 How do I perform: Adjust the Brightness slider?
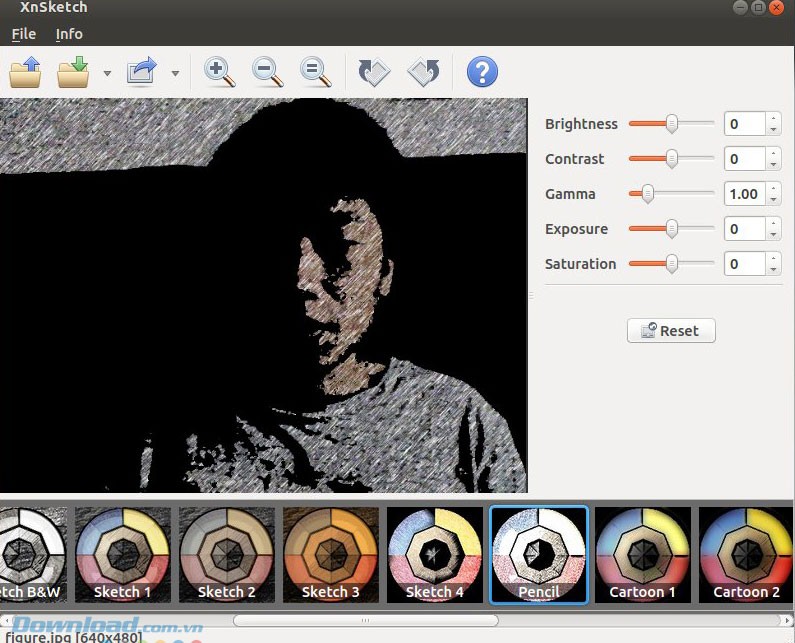coord(671,123)
